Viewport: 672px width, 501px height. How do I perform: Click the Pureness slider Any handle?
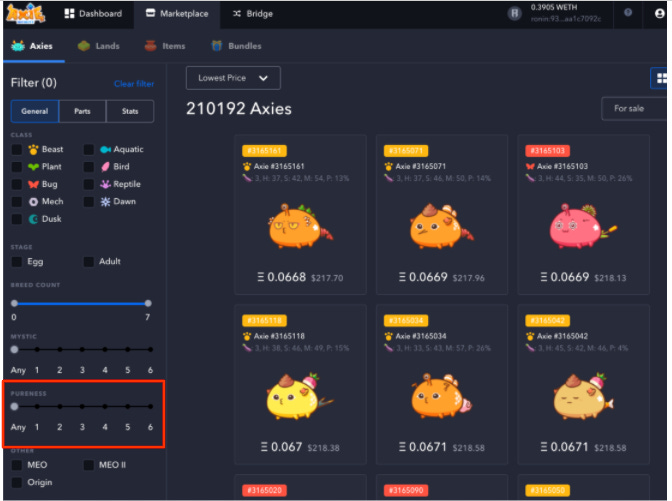15,407
